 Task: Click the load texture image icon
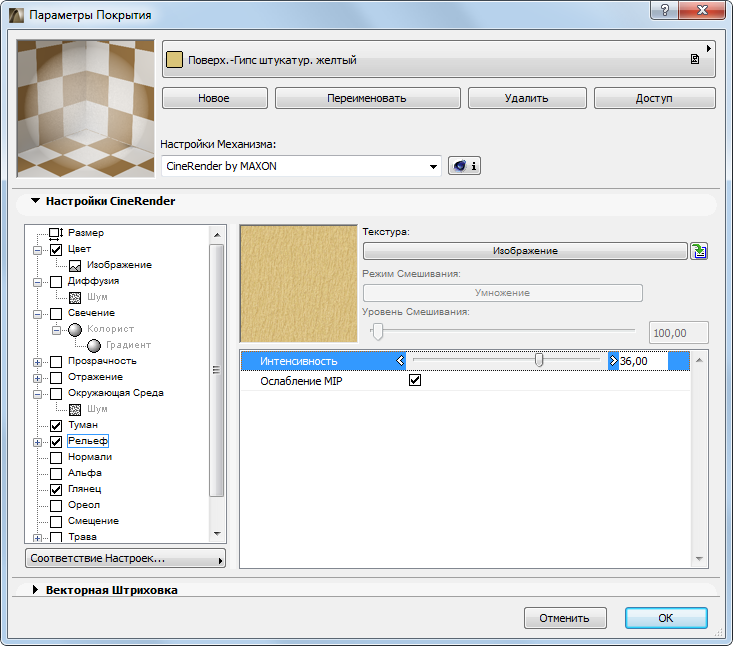[x=699, y=251]
